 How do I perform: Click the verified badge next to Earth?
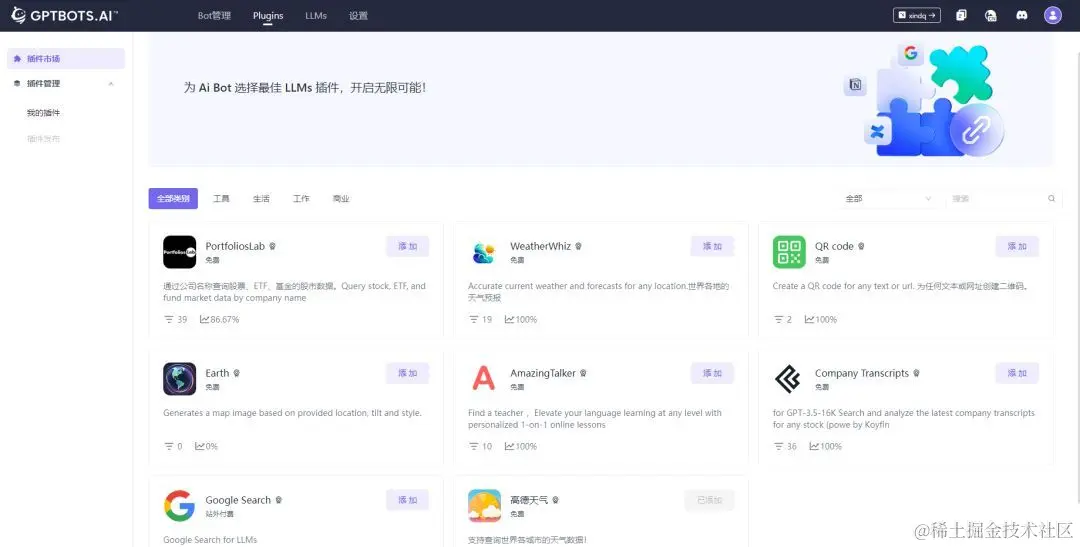[237, 373]
